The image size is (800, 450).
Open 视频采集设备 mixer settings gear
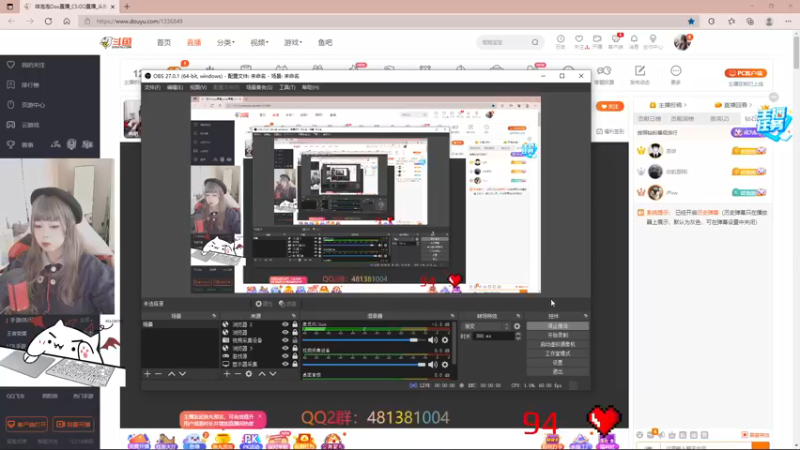[445, 364]
